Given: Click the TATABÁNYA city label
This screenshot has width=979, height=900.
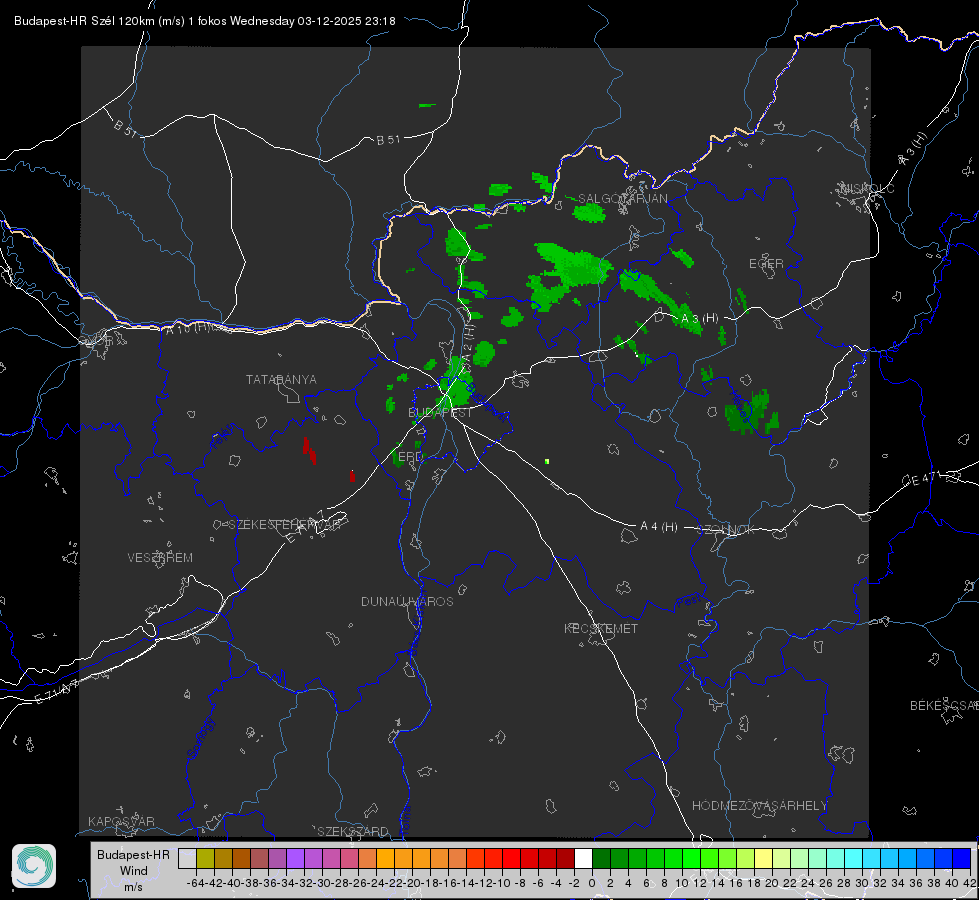Looking at the screenshot, I should 281,379.
